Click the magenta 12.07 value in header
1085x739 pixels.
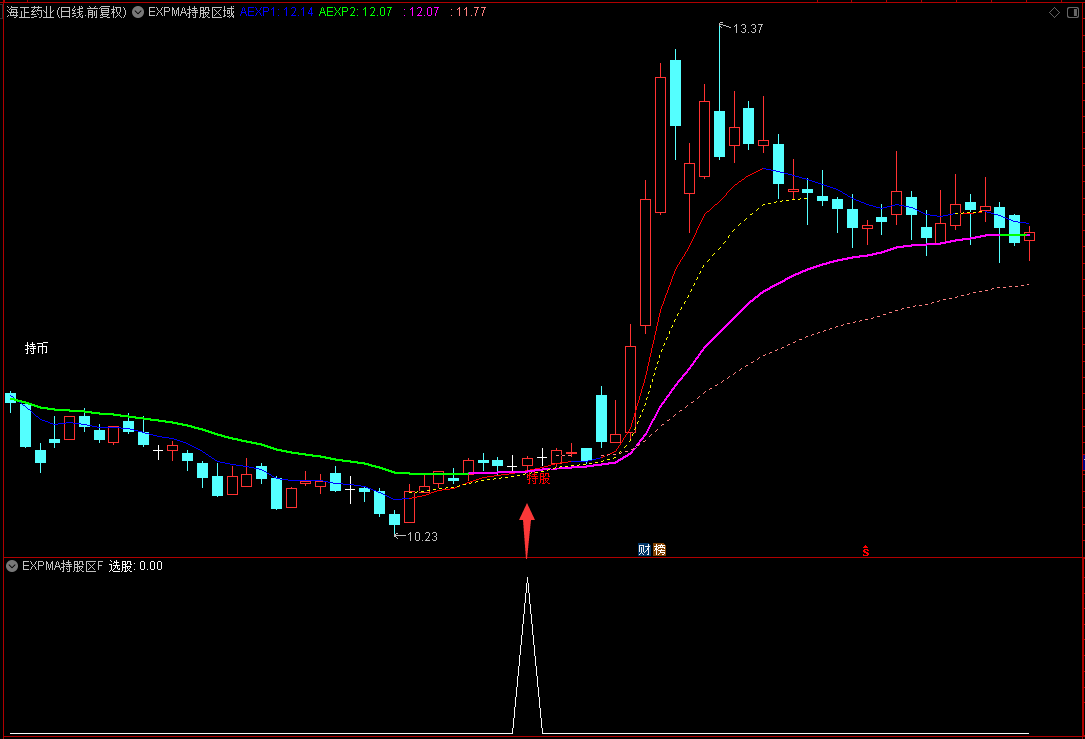tap(421, 12)
